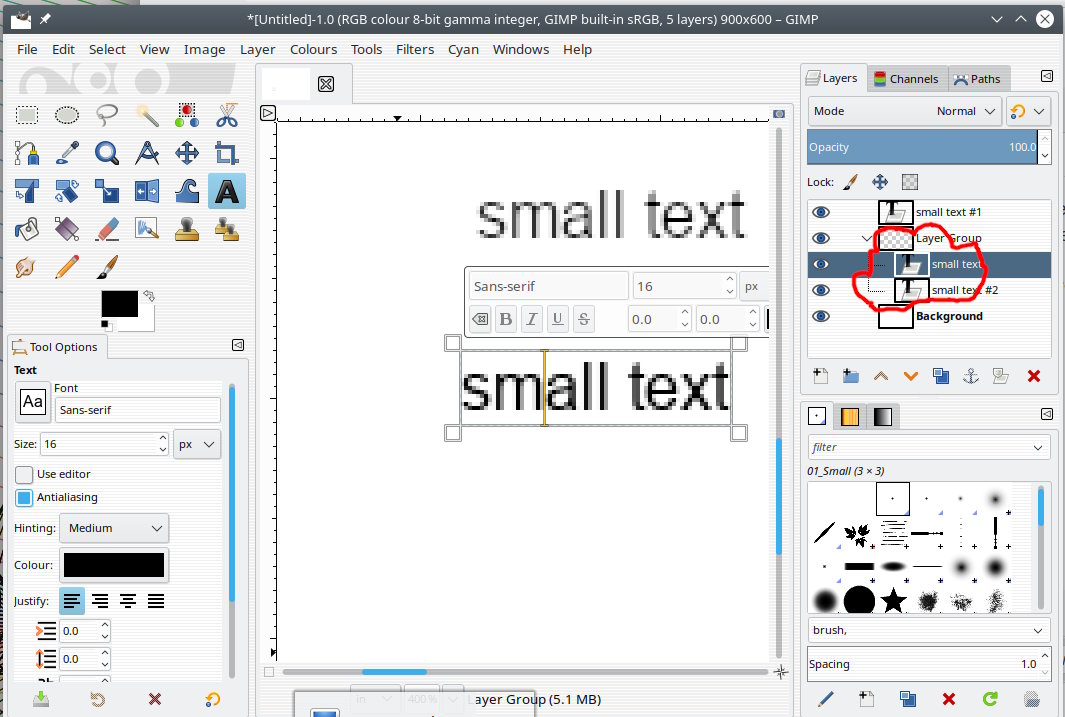The image size is (1065, 717).
Task: Switch to the Channels tab
Action: click(x=905, y=78)
